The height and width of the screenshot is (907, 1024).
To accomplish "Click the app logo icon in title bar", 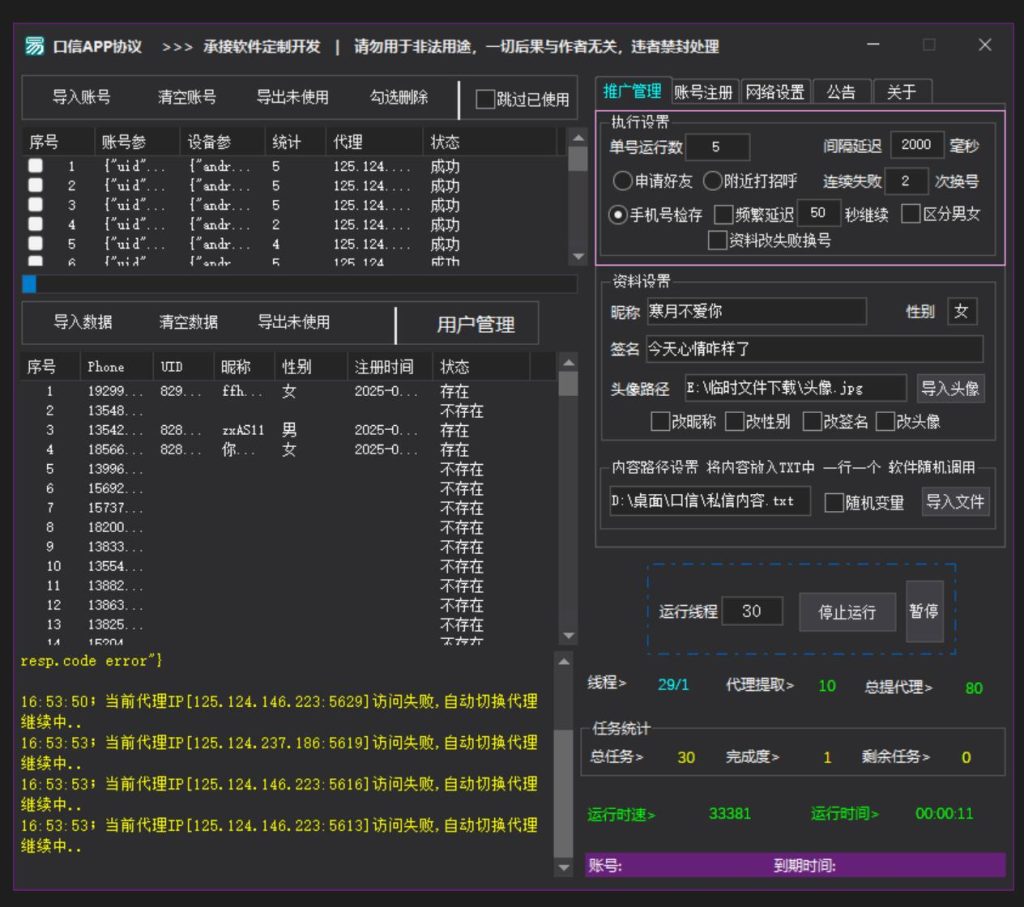I will click(x=35, y=46).
